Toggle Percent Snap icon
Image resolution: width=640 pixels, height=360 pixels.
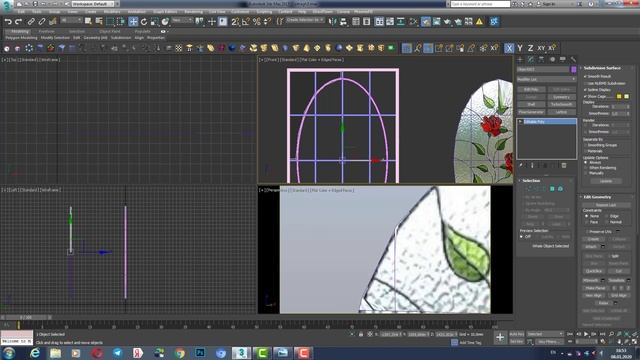[x=257, y=22]
